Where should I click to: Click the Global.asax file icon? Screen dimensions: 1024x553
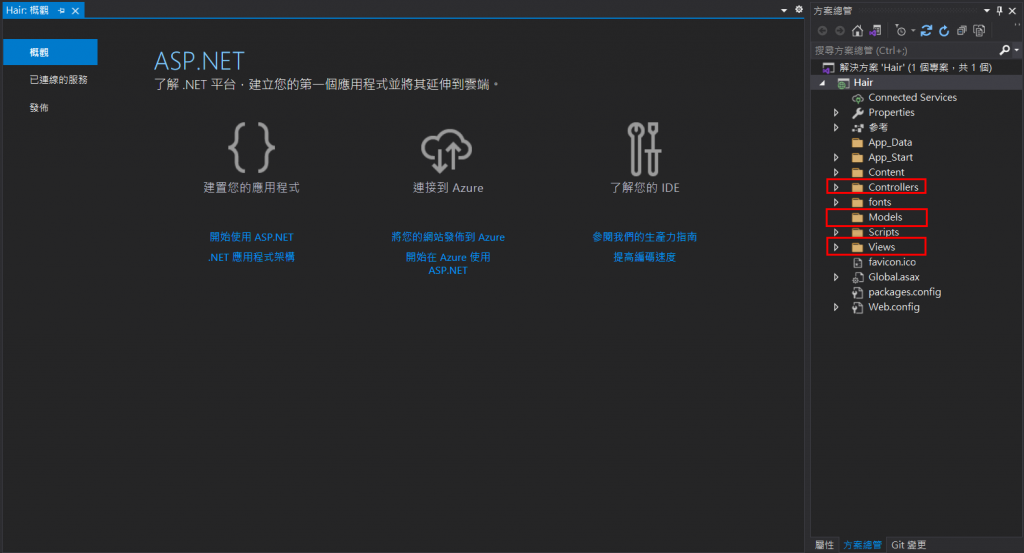pyautogui.click(x=858, y=277)
